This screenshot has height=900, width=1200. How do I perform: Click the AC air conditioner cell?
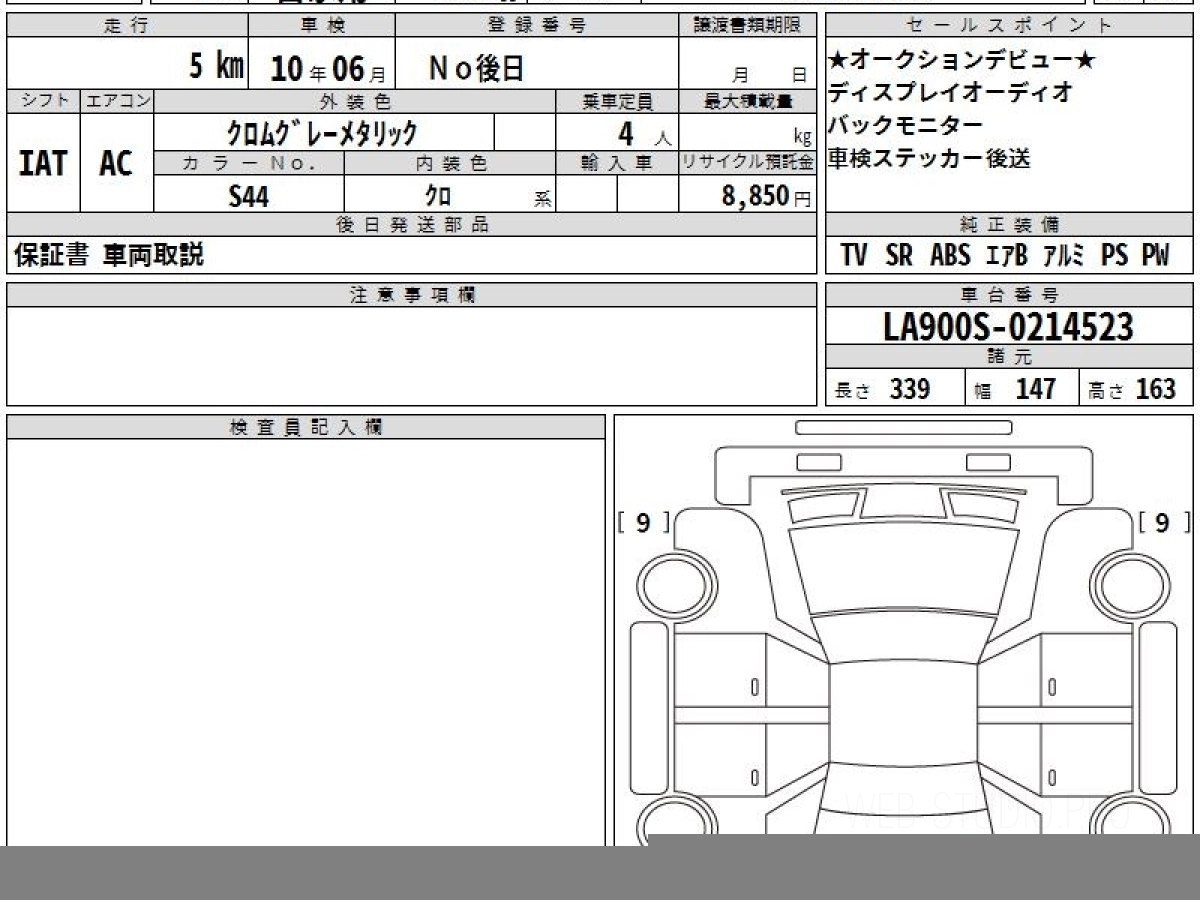pos(116,163)
